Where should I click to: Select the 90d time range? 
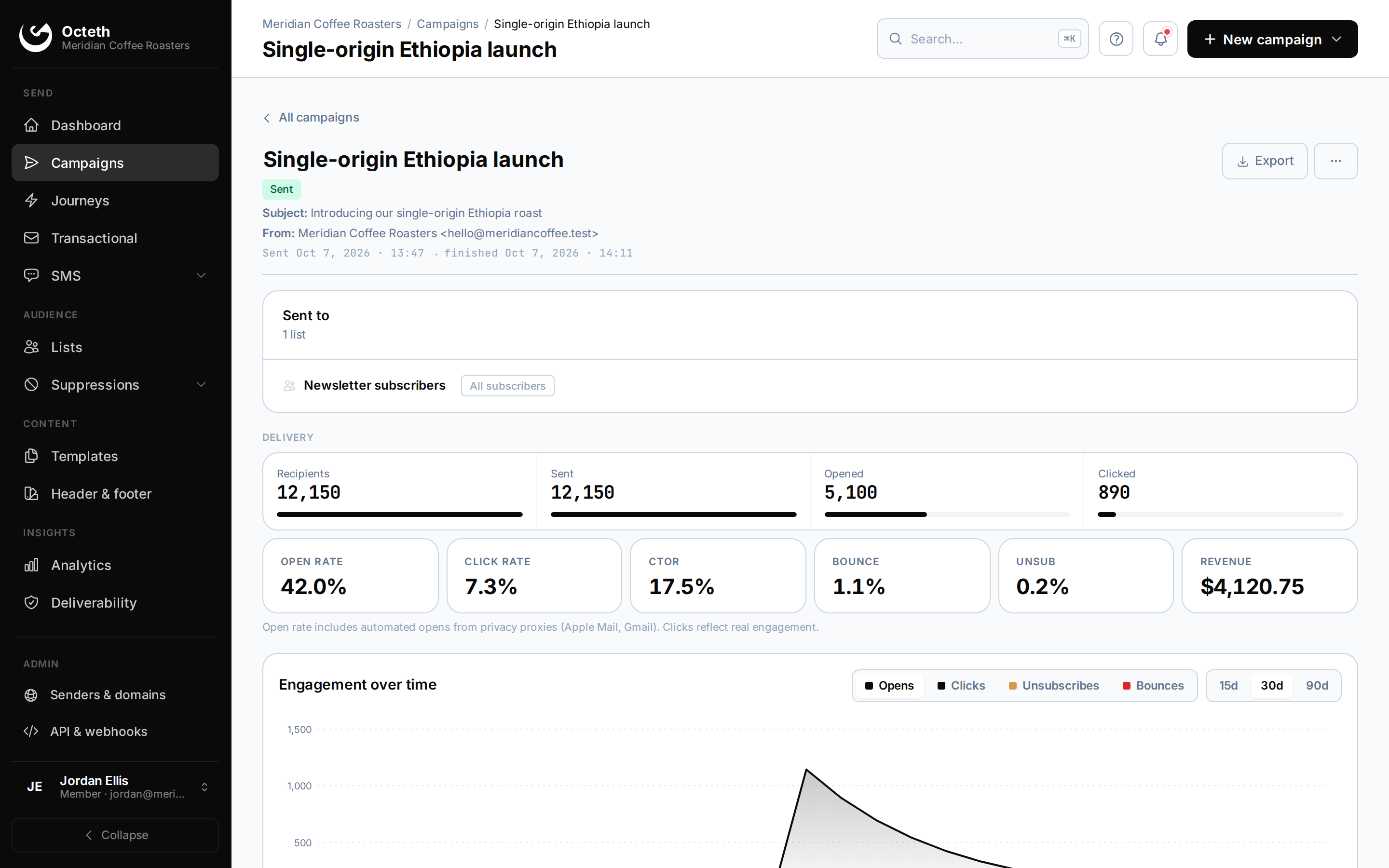click(1317, 685)
